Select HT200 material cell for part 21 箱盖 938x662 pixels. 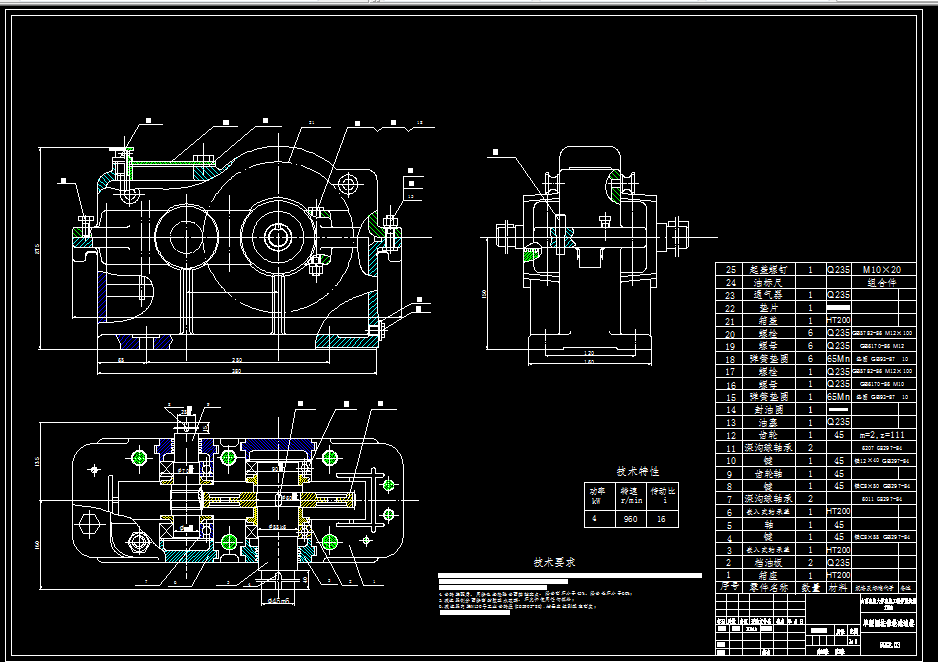[838, 321]
